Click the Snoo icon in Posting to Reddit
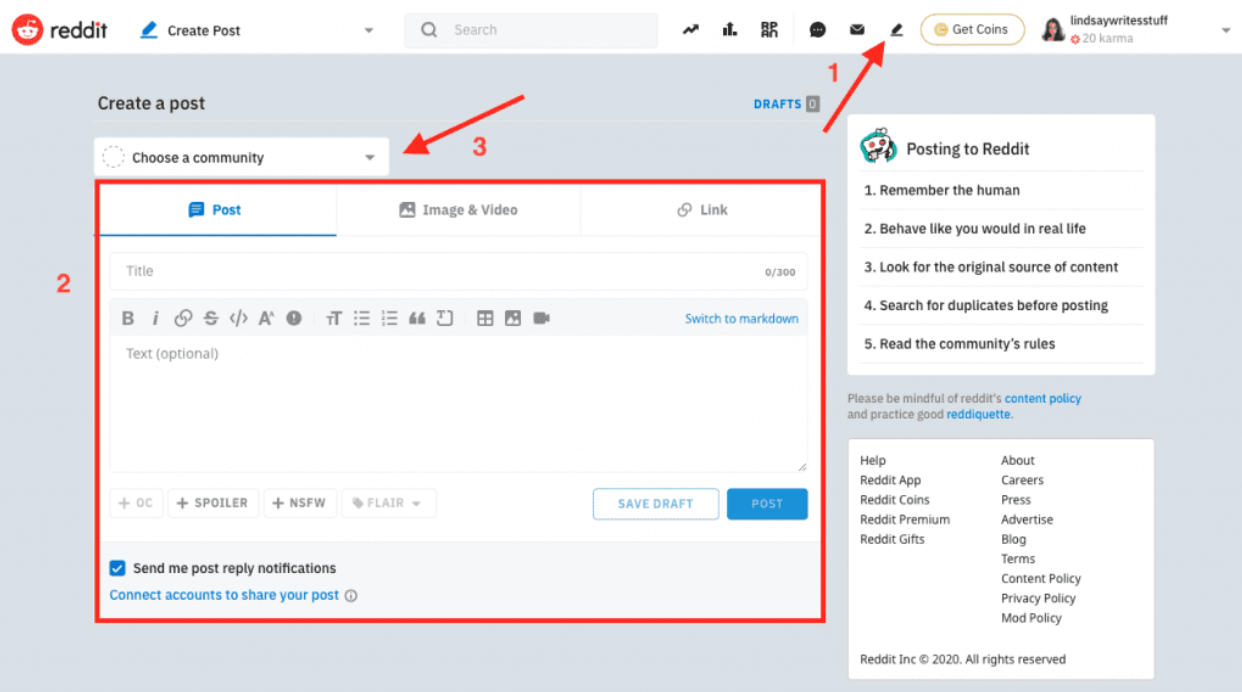1242x692 pixels. [x=879, y=147]
